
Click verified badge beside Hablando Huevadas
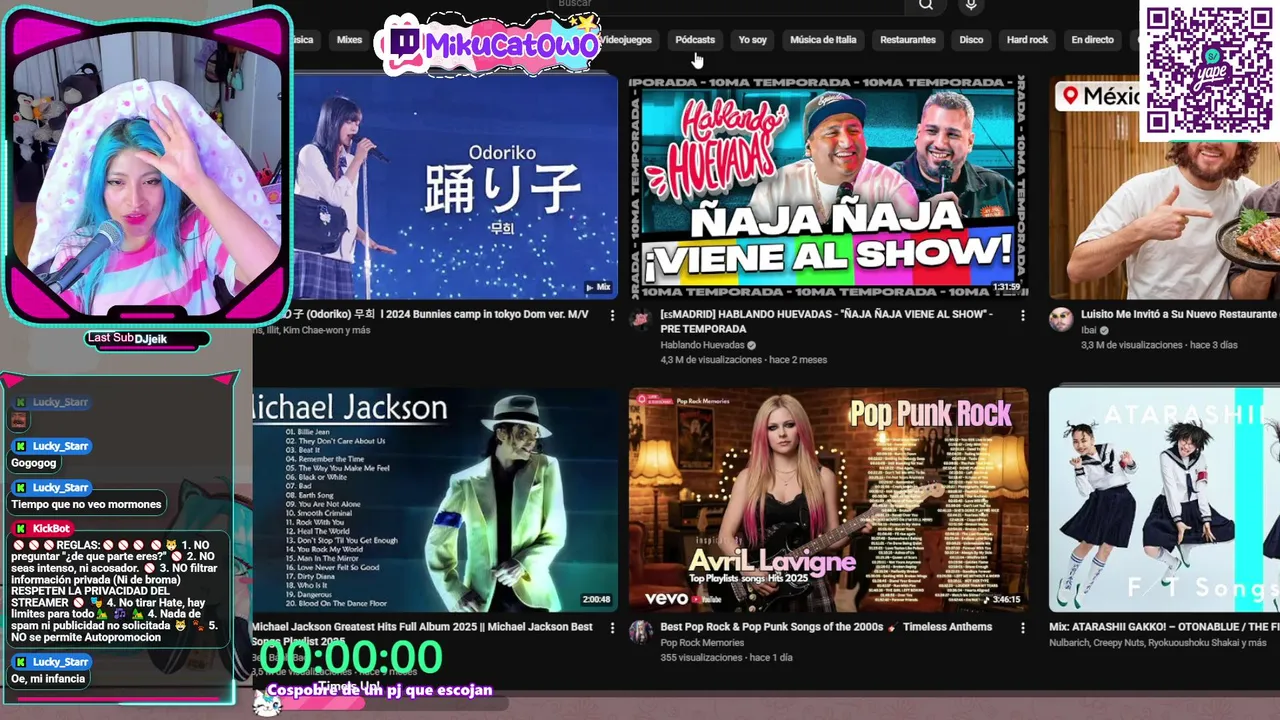click(752, 345)
